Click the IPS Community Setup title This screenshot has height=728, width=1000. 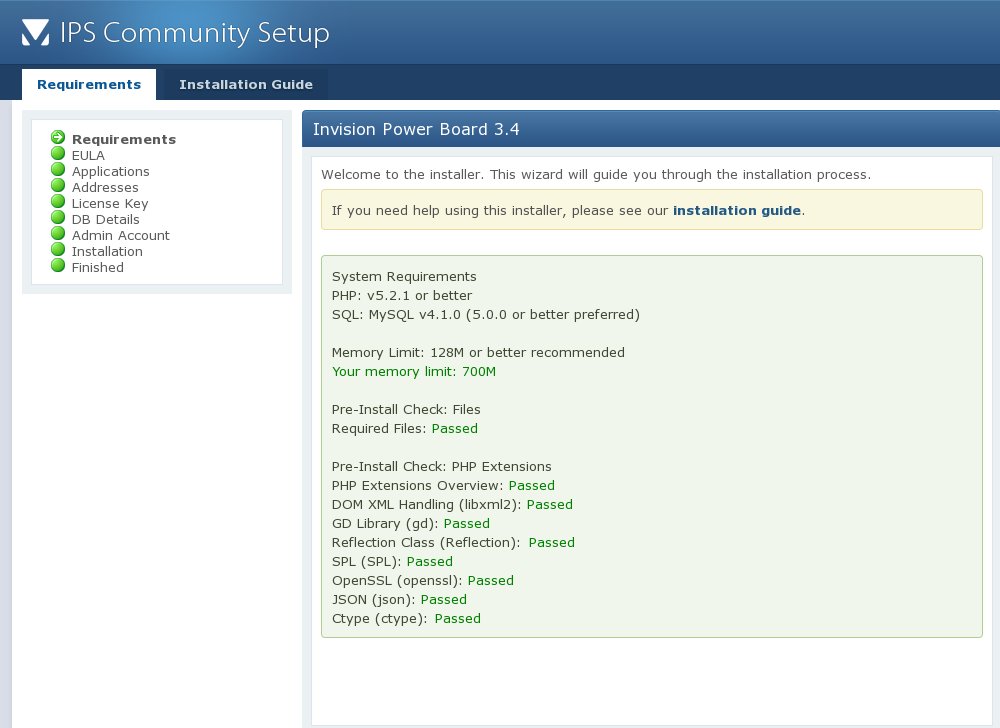pyautogui.click(x=195, y=33)
